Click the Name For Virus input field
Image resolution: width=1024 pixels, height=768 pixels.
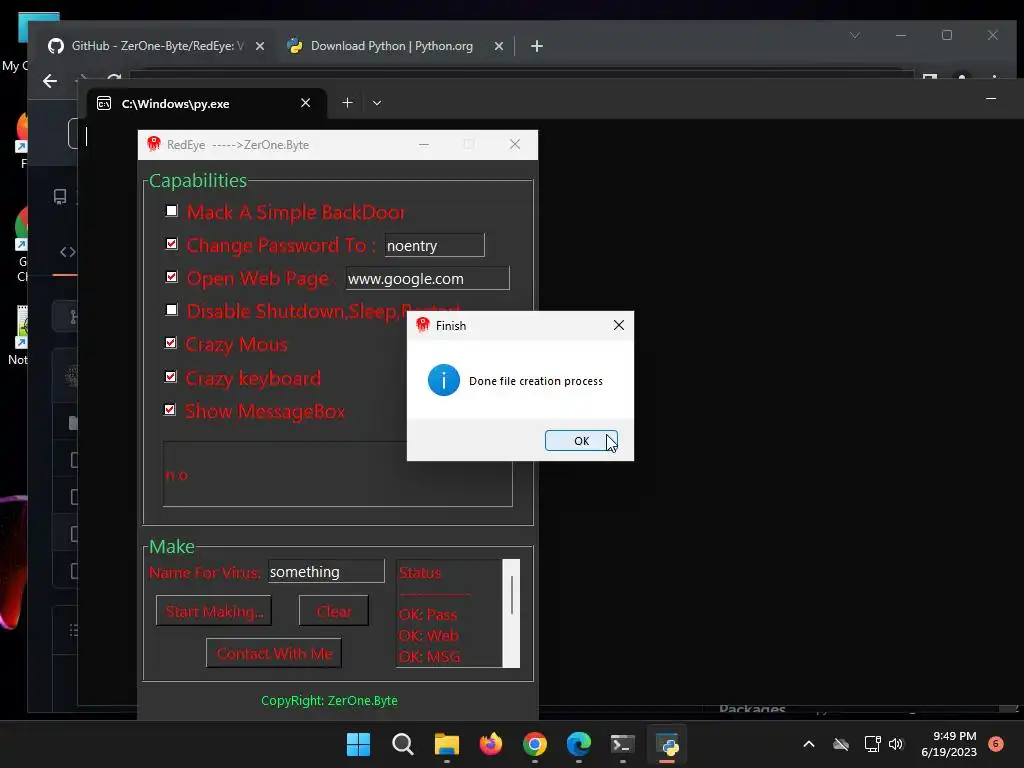click(326, 571)
